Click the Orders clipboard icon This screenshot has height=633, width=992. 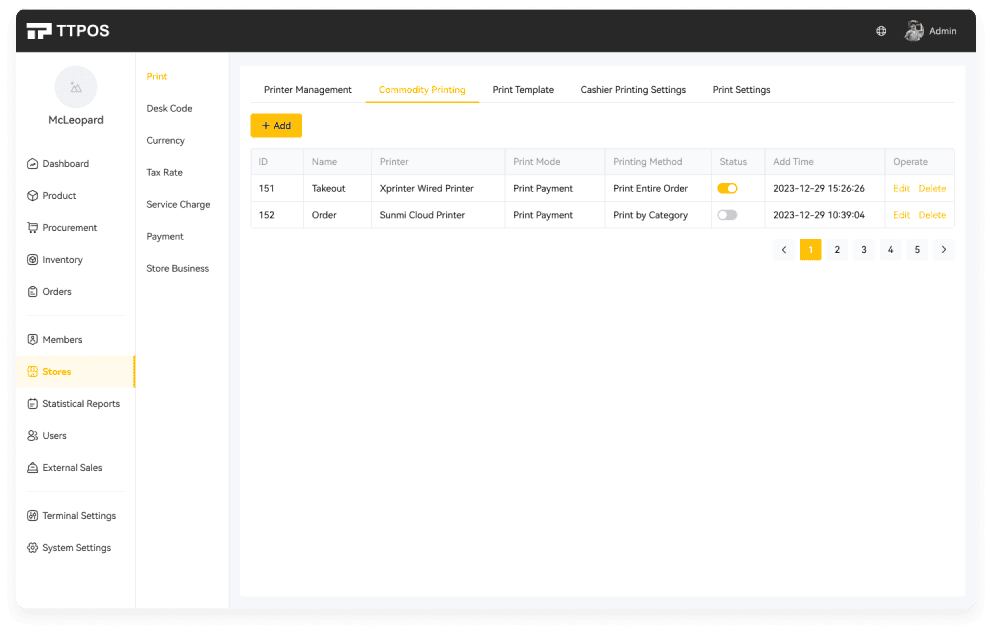[32, 292]
